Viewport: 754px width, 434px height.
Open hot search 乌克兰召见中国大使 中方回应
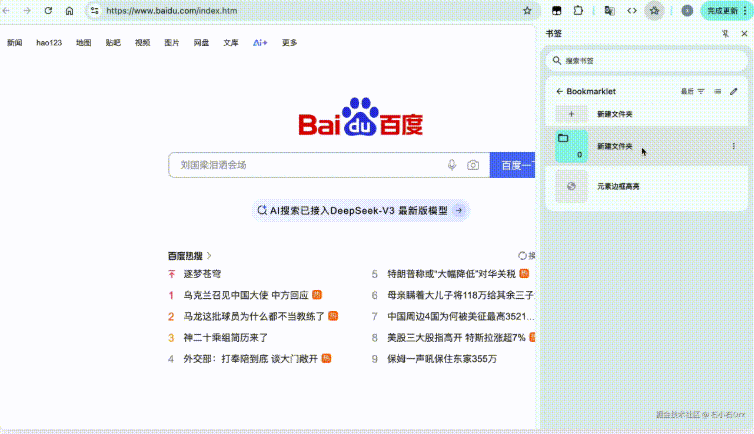tap(246, 295)
